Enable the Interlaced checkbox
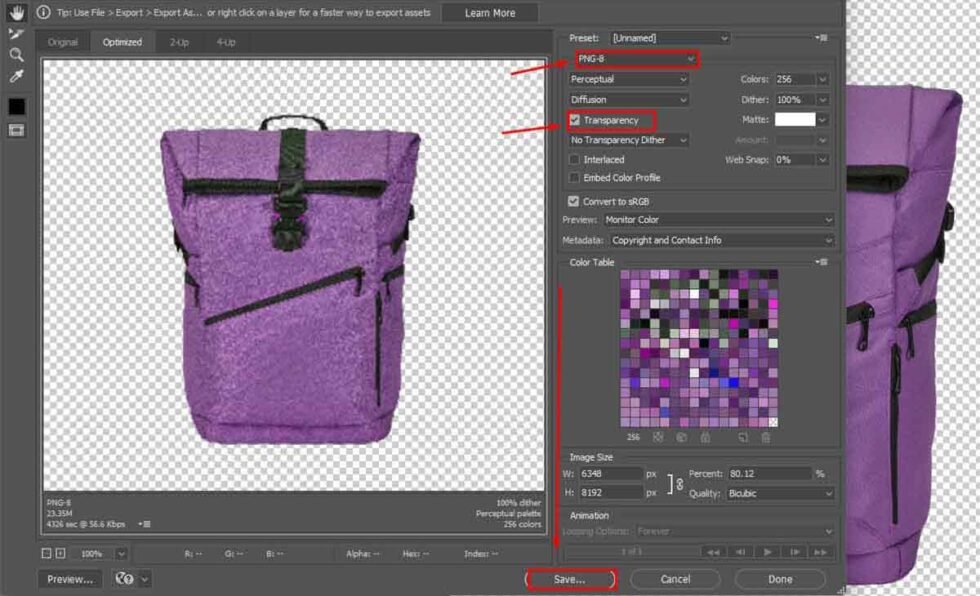The height and width of the screenshot is (596, 980). (574, 160)
